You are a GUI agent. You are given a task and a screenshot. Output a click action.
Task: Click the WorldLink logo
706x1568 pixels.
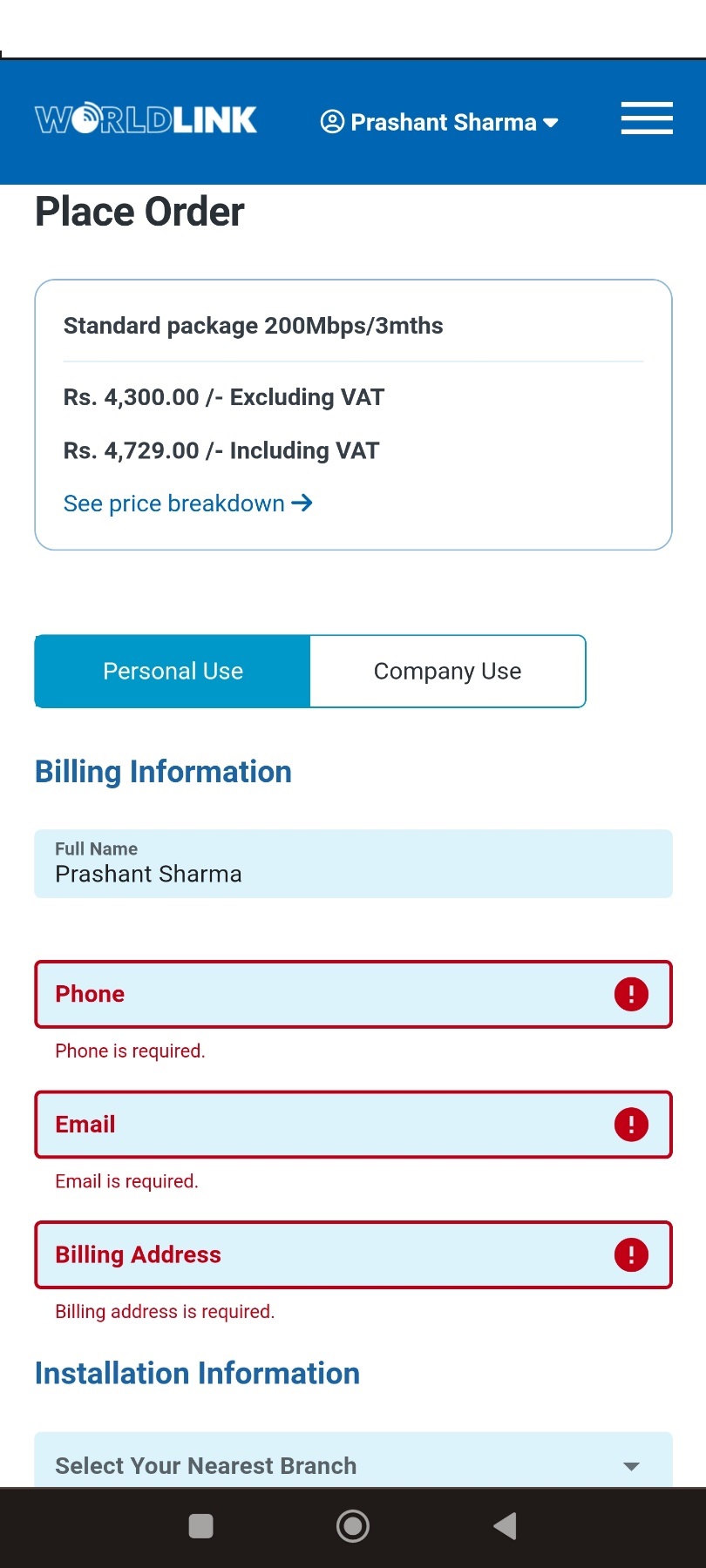click(x=145, y=118)
